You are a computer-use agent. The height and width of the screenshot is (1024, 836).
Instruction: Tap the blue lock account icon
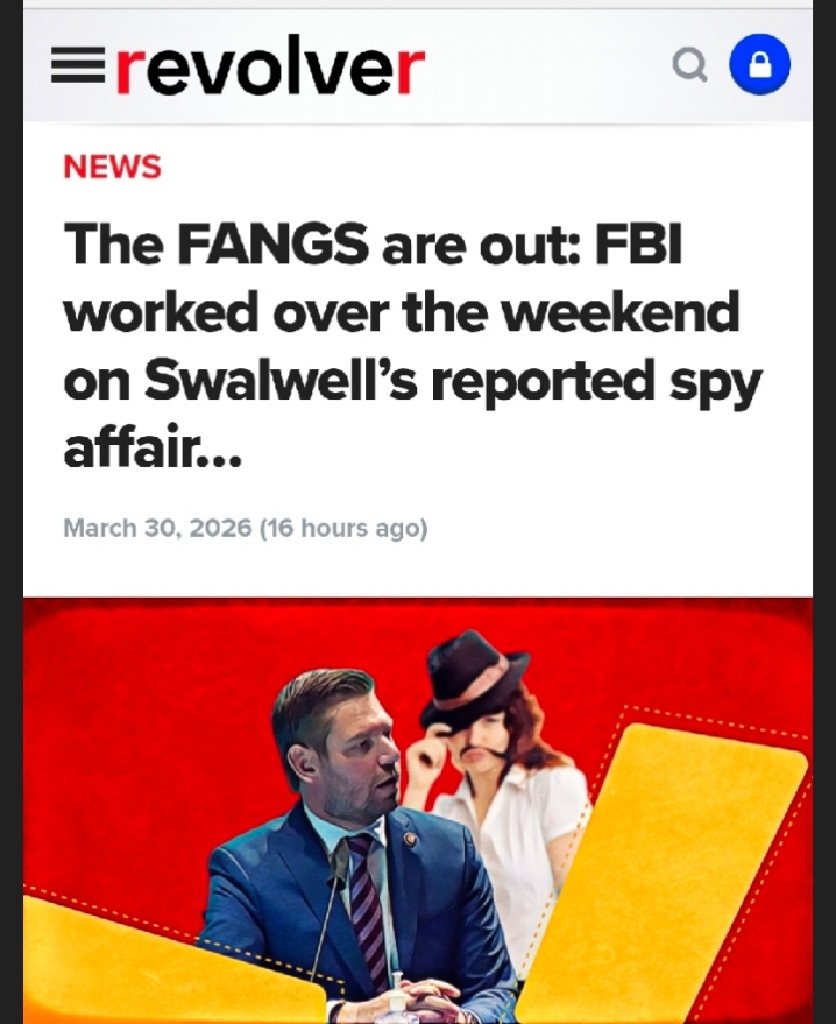[x=759, y=65]
